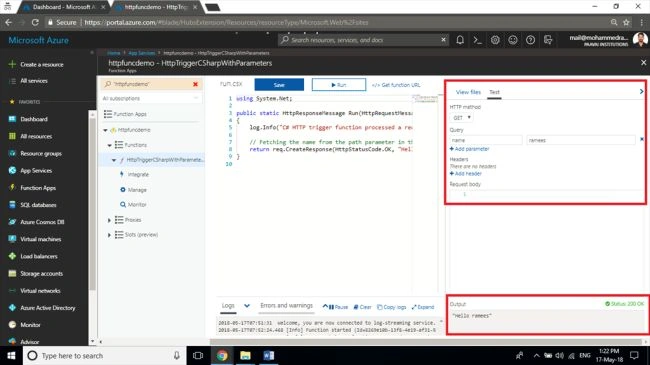Collapse the Functions tree node
The width and height of the screenshot is (650, 365).
click(x=109, y=145)
